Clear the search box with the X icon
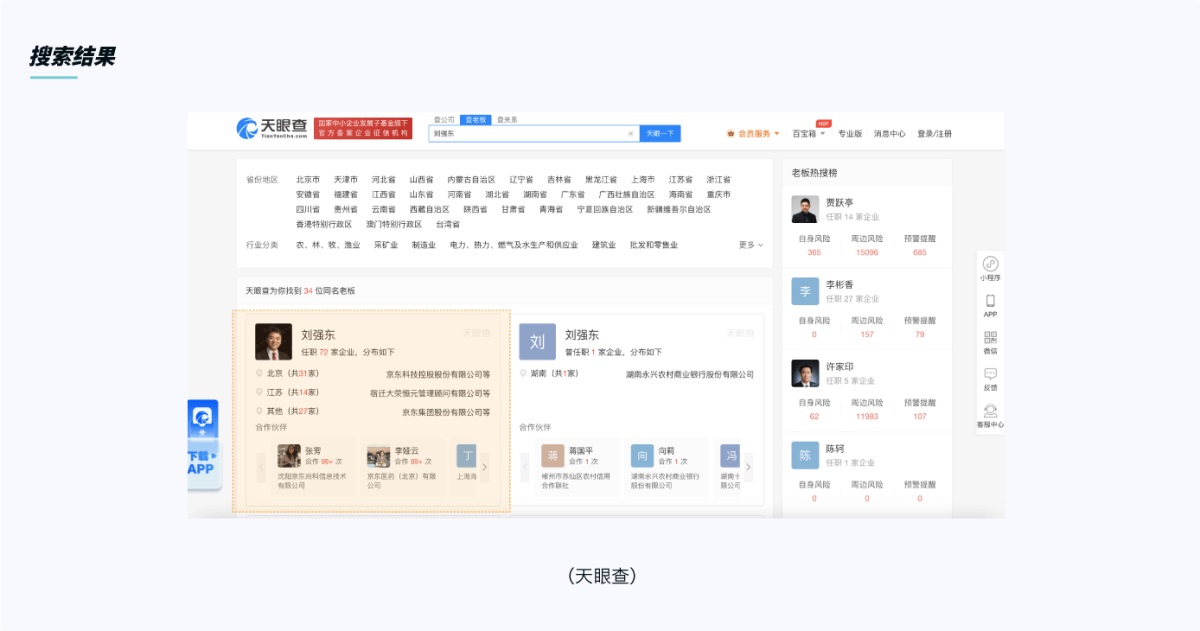Screen dimensions: 1200x631 (x=630, y=133)
